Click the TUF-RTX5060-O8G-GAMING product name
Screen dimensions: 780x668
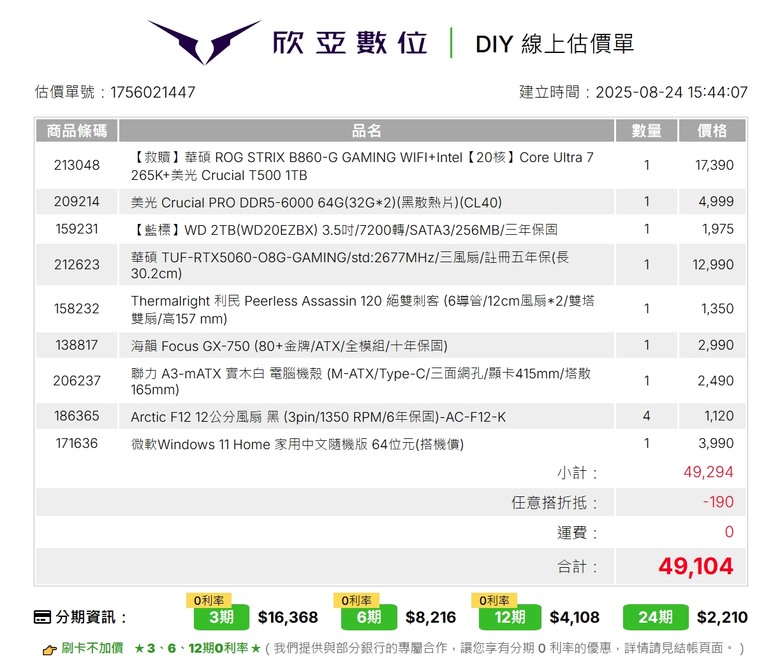click(350, 265)
